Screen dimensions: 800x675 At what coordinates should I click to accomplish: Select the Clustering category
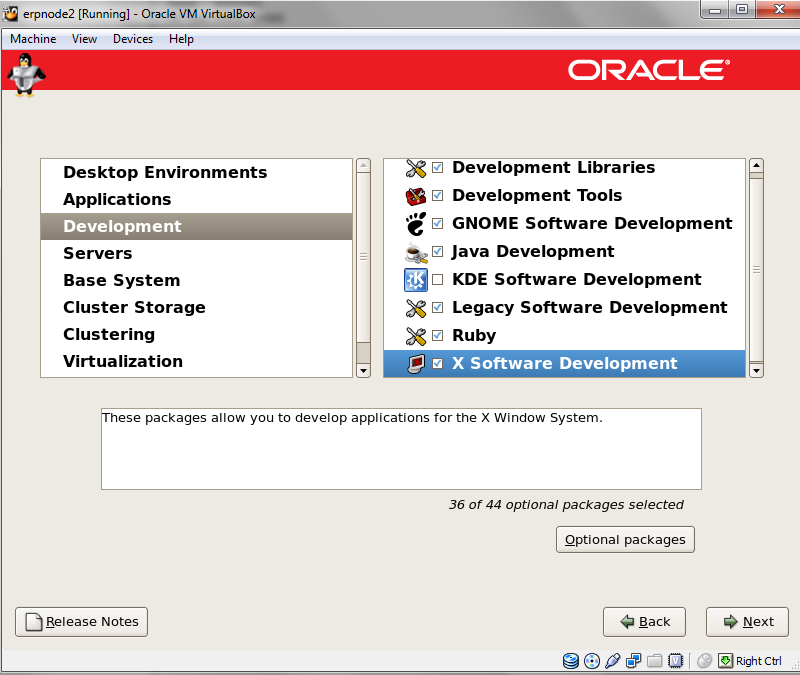coord(196,335)
